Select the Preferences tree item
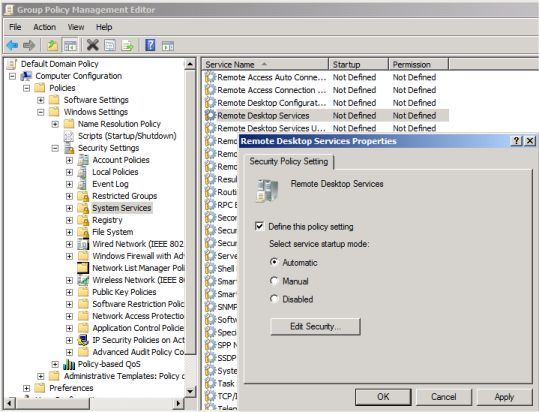Image resolution: width=539 pixels, height=412 pixels. point(71,388)
